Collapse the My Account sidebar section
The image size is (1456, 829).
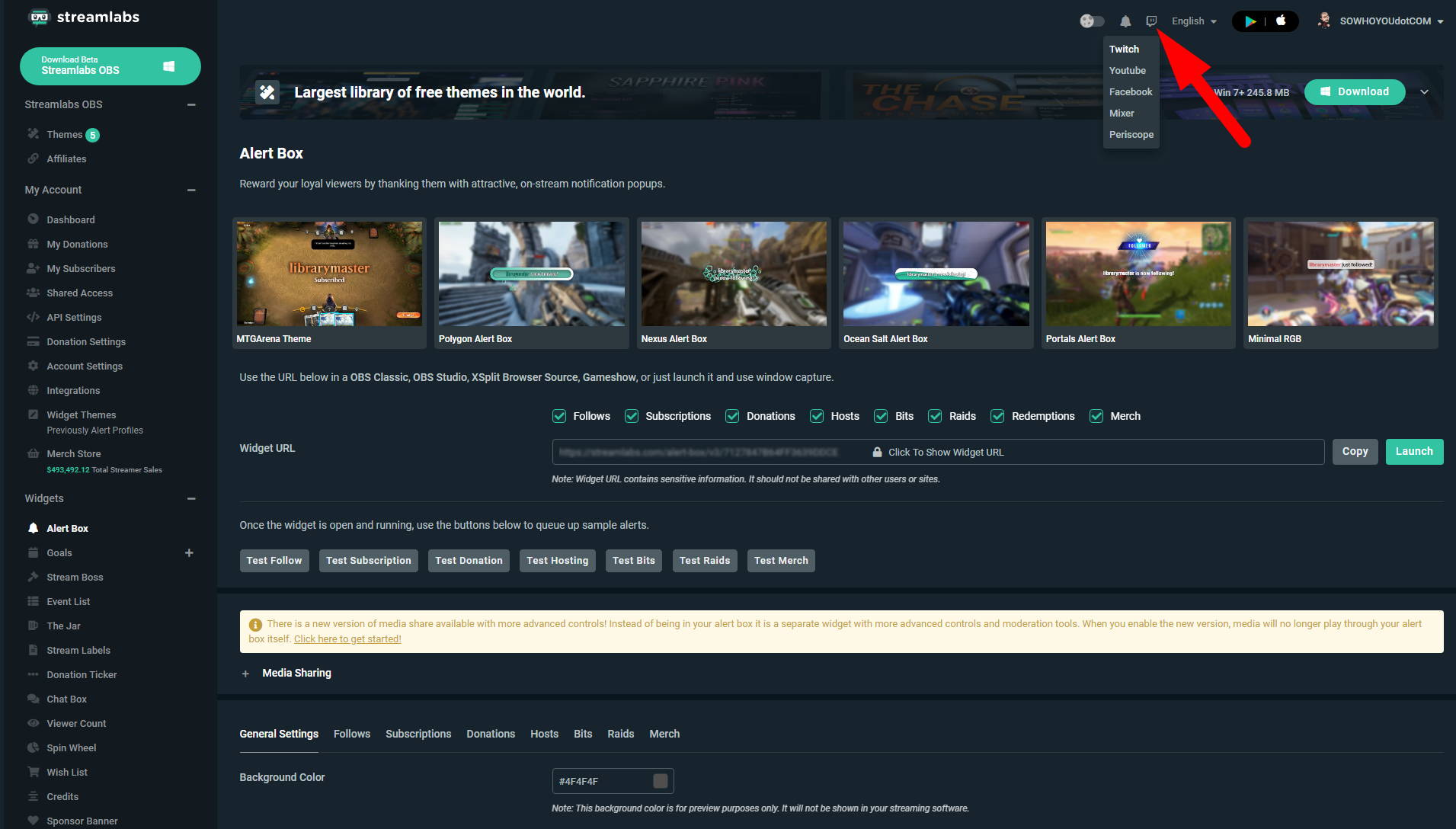pyautogui.click(x=191, y=190)
